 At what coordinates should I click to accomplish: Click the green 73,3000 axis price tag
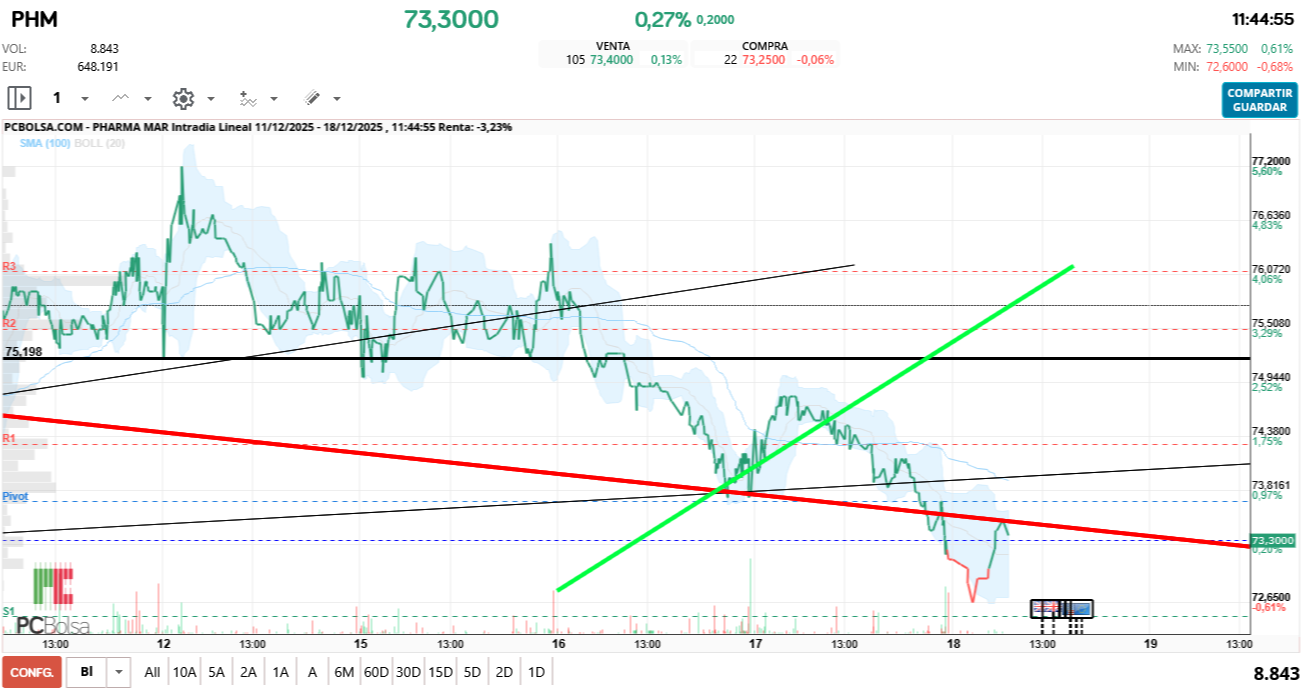pyautogui.click(x=1273, y=540)
